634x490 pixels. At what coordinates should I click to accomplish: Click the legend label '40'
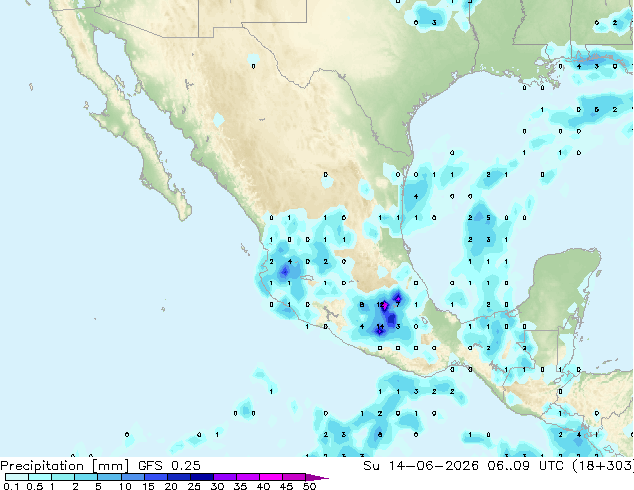click(263, 486)
